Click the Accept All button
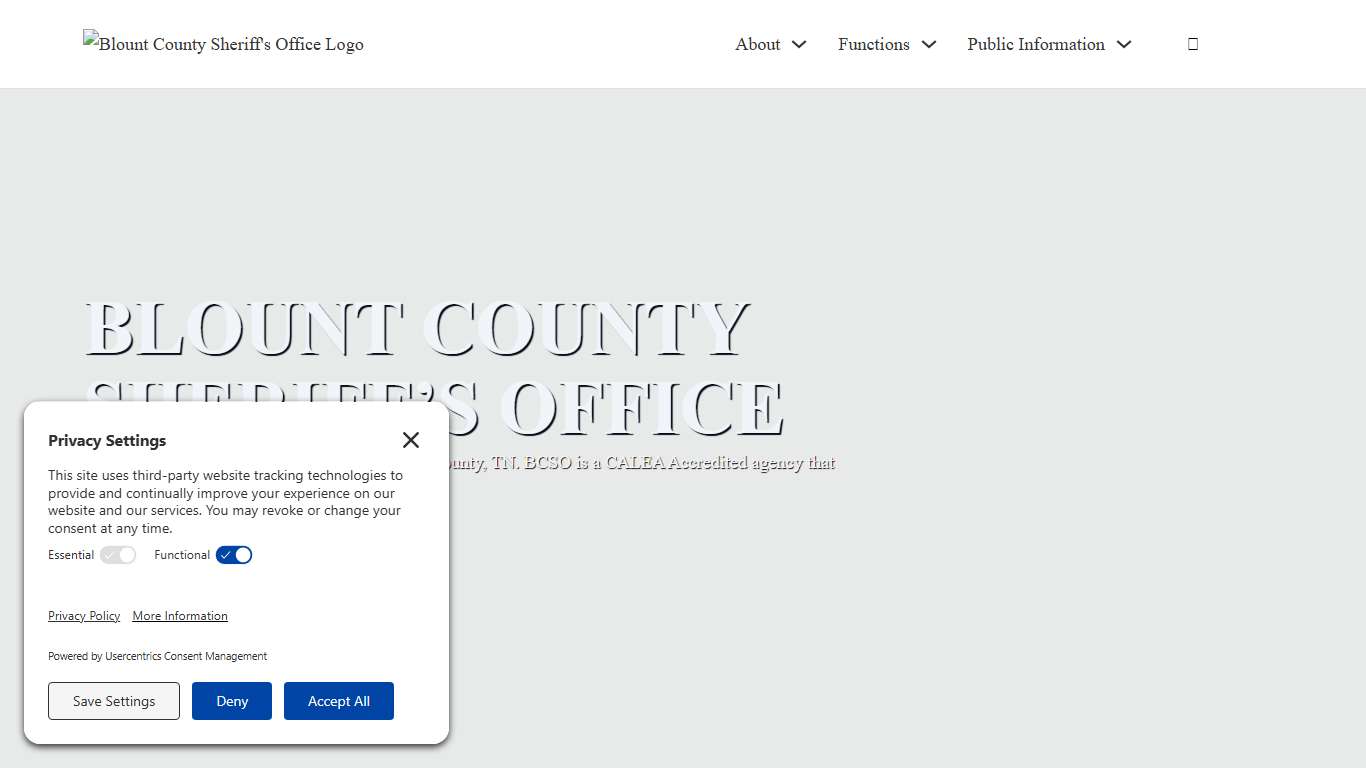Viewport: 1366px width, 768px height. (339, 701)
